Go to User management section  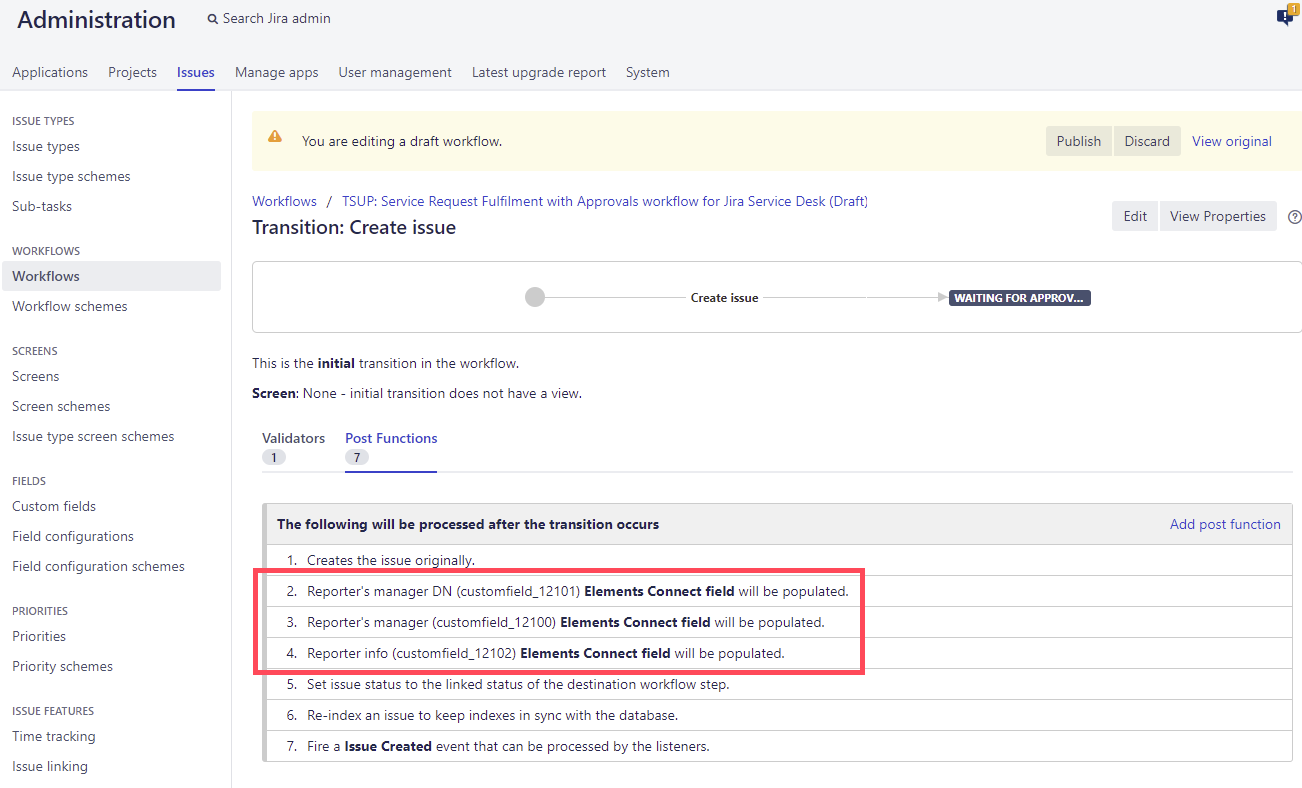click(395, 72)
